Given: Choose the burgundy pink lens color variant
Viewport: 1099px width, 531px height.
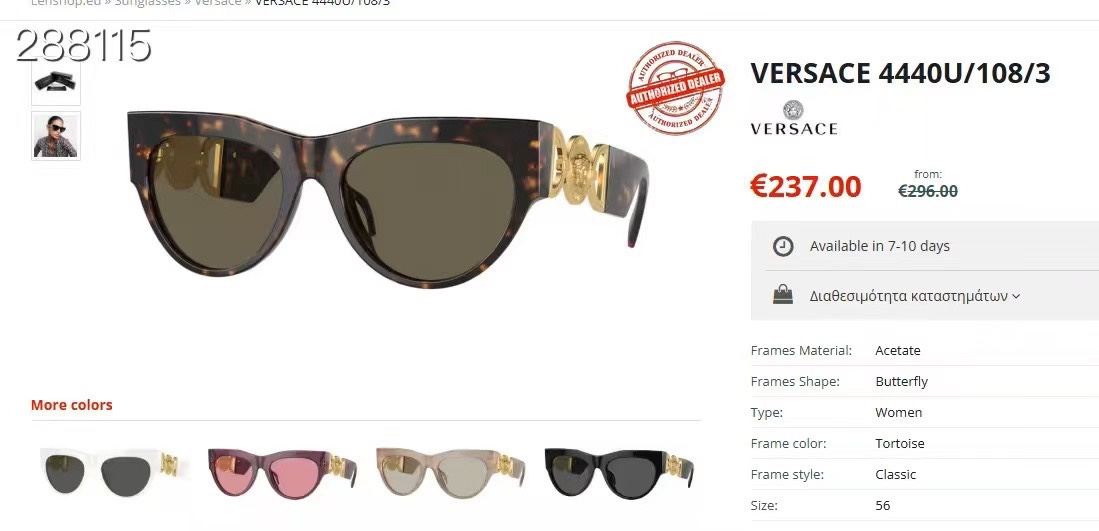Looking at the screenshot, I should pos(282,474).
